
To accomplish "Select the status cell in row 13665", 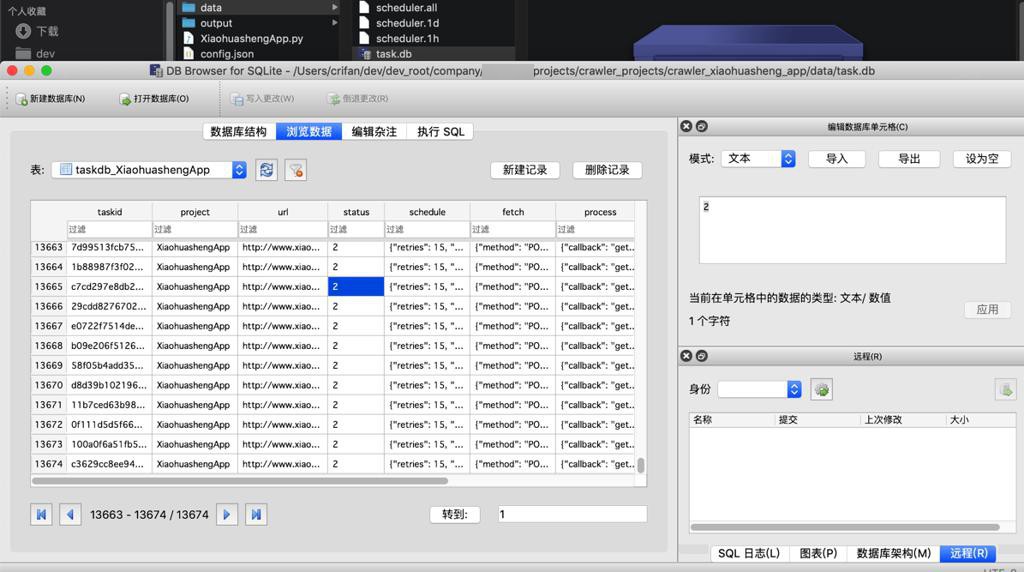I will (x=356, y=287).
